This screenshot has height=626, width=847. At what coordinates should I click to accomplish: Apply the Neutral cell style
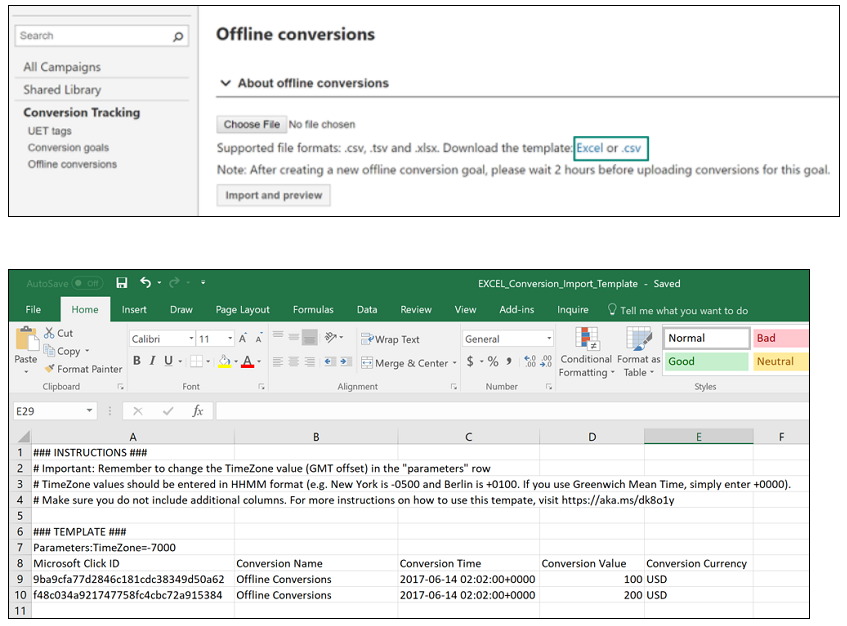[781, 361]
